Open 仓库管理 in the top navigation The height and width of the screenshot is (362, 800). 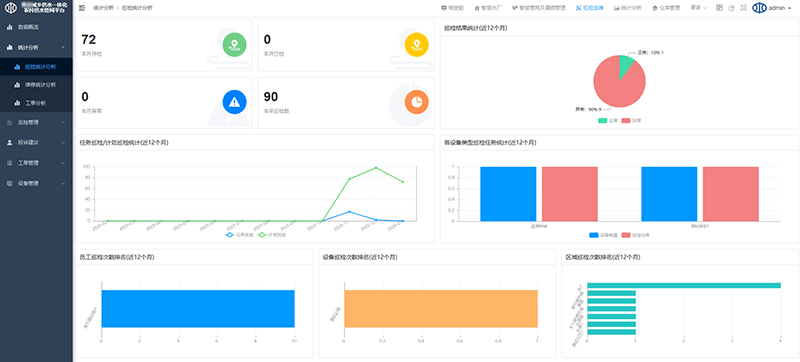click(x=666, y=8)
